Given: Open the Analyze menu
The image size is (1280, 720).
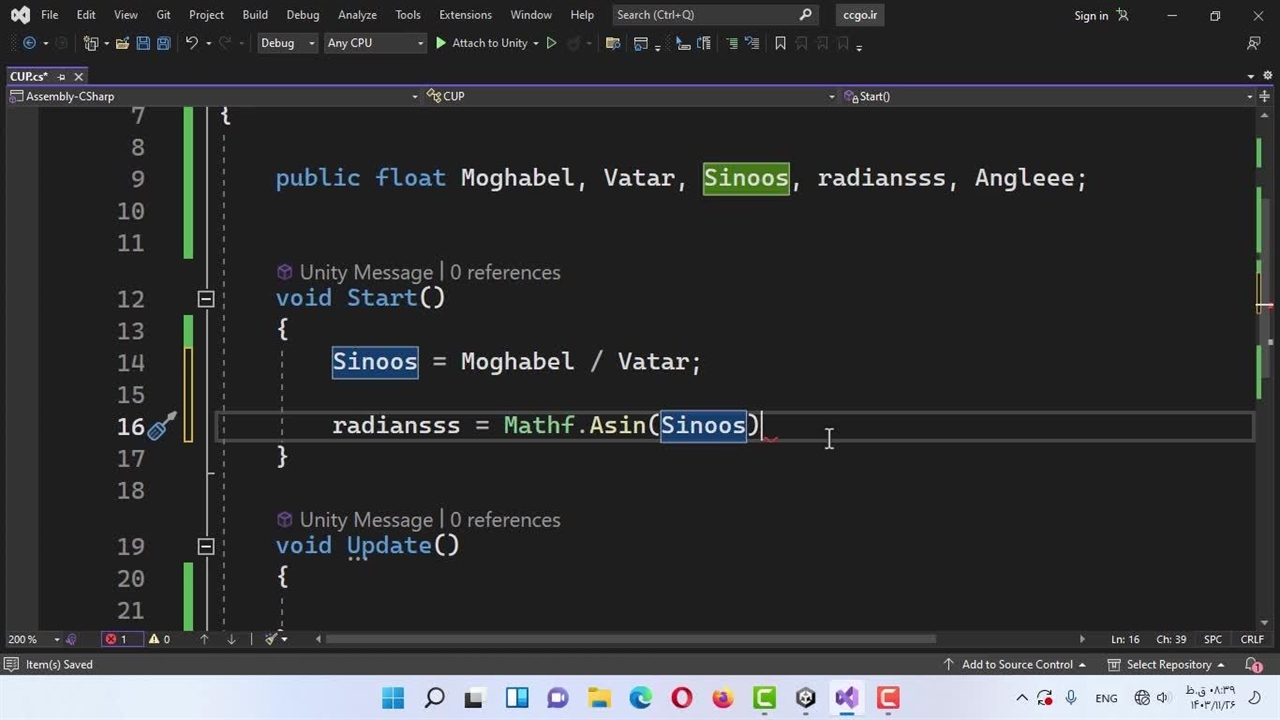Looking at the screenshot, I should click(357, 15).
